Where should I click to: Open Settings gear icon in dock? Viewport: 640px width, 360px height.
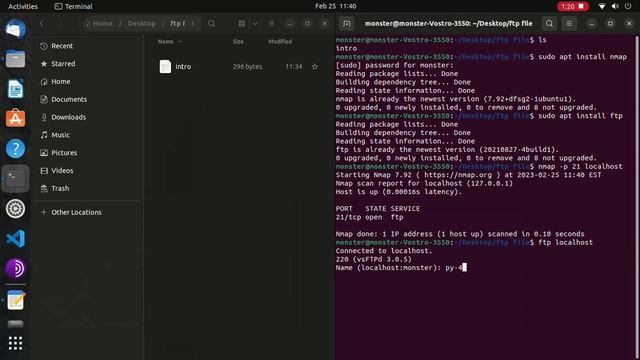coord(16,209)
